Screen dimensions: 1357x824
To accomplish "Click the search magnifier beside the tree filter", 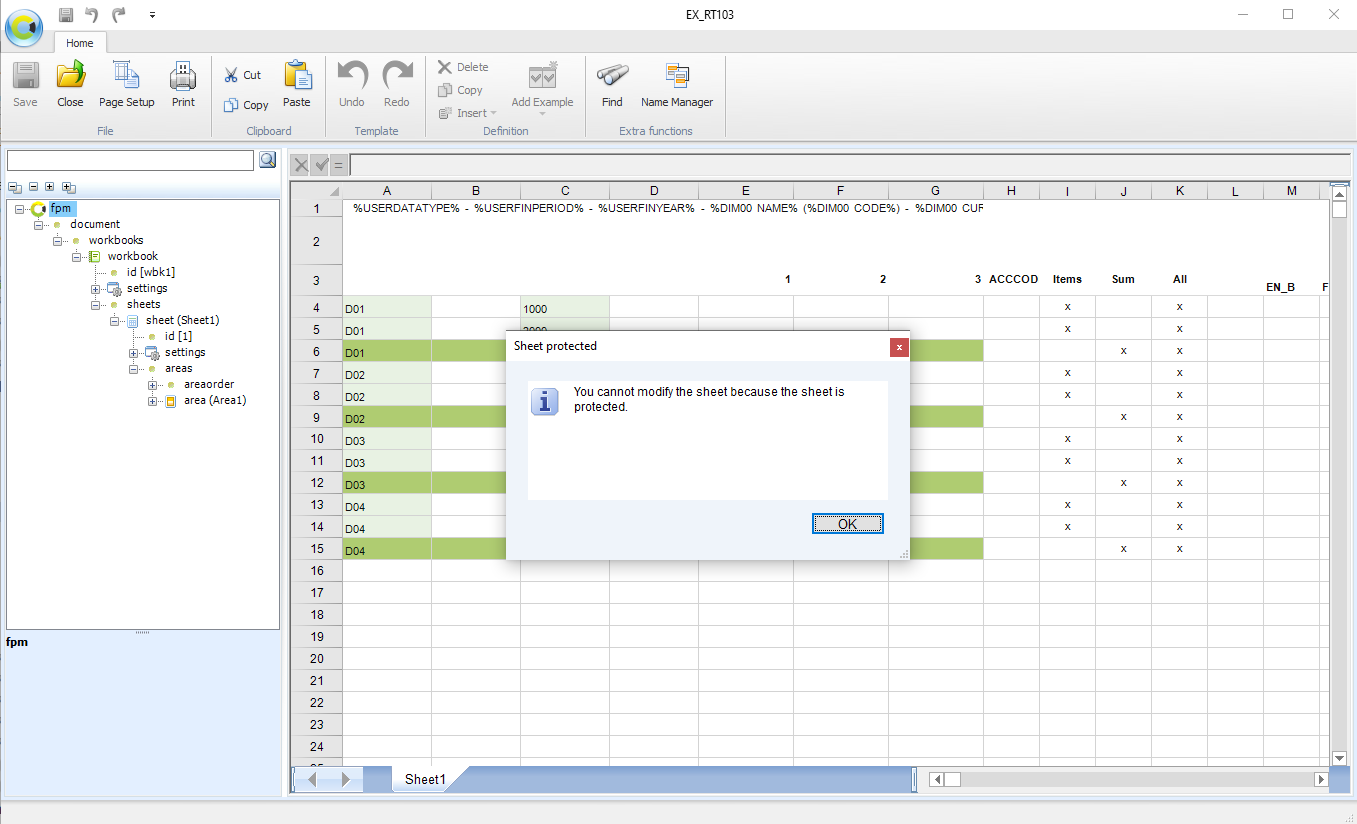I will coord(268,160).
